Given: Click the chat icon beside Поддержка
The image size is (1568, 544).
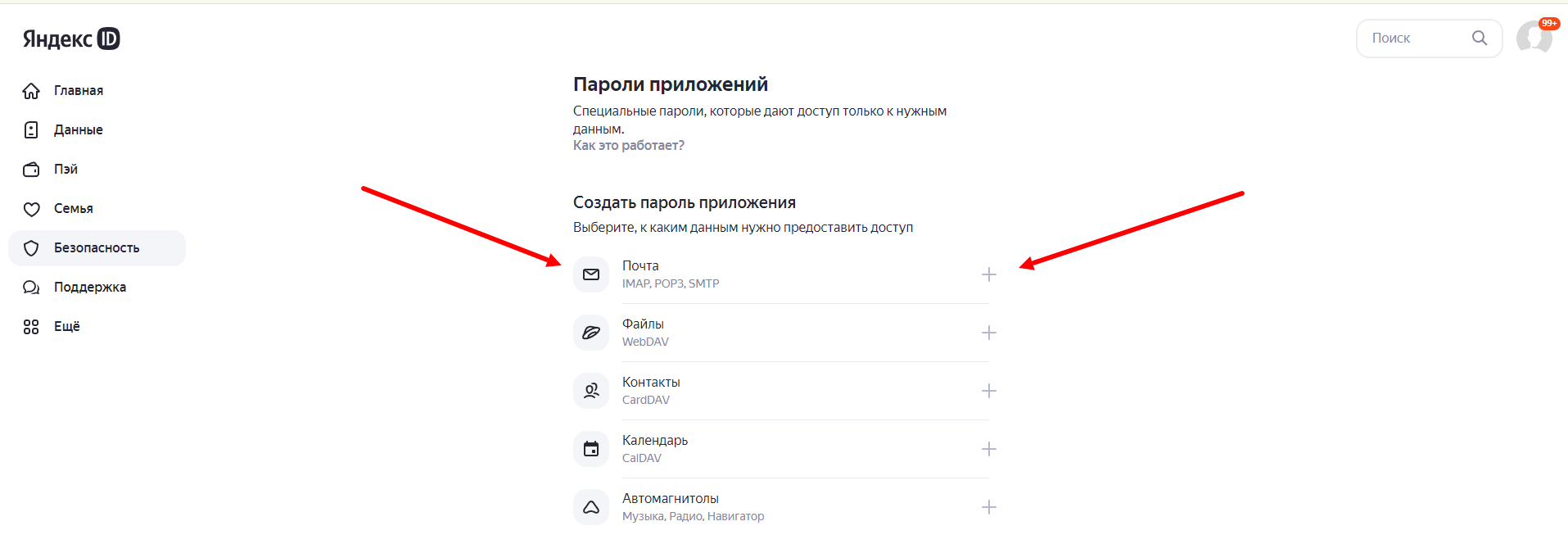Looking at the screenshot, I should pos(31,288).
